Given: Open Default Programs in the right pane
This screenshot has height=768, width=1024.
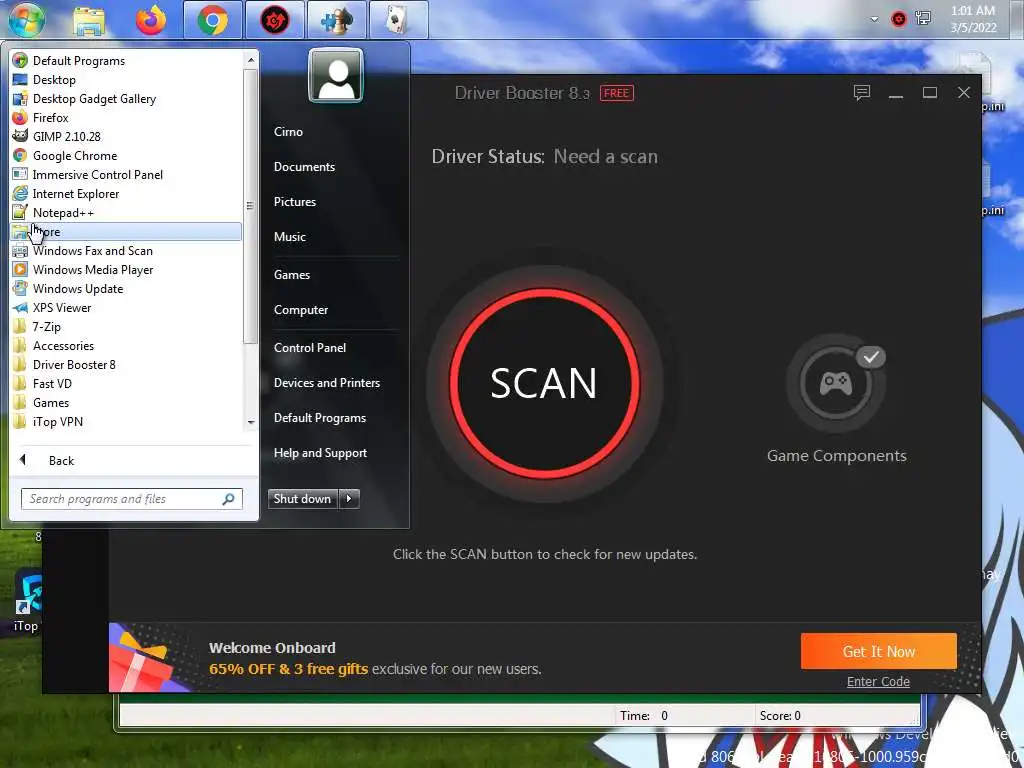Looking at the screenshot, I should (319, 418).
